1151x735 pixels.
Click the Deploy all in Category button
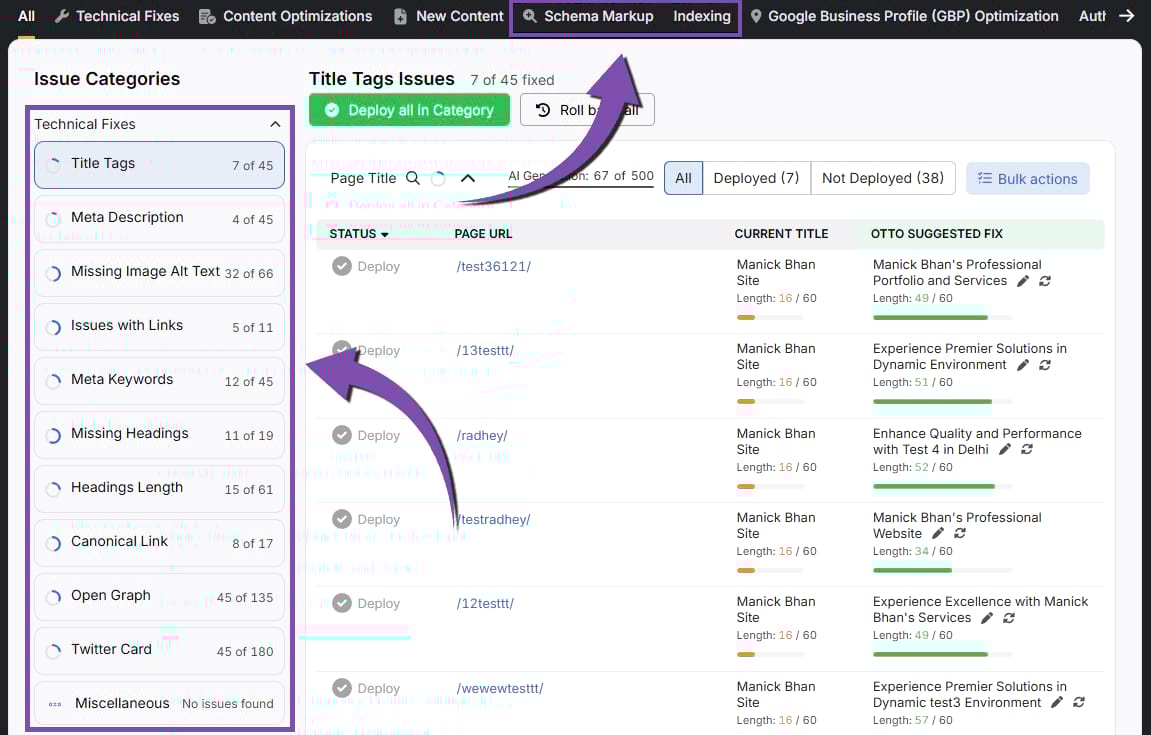409,109
